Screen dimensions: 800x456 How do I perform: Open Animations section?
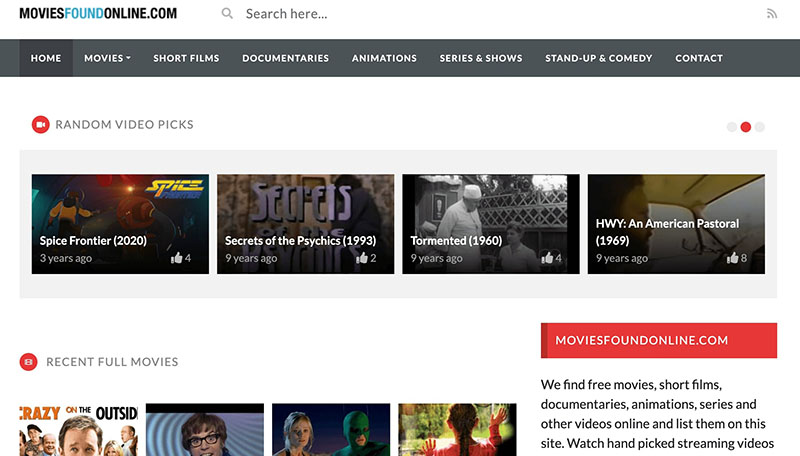[x=384, y=58]
